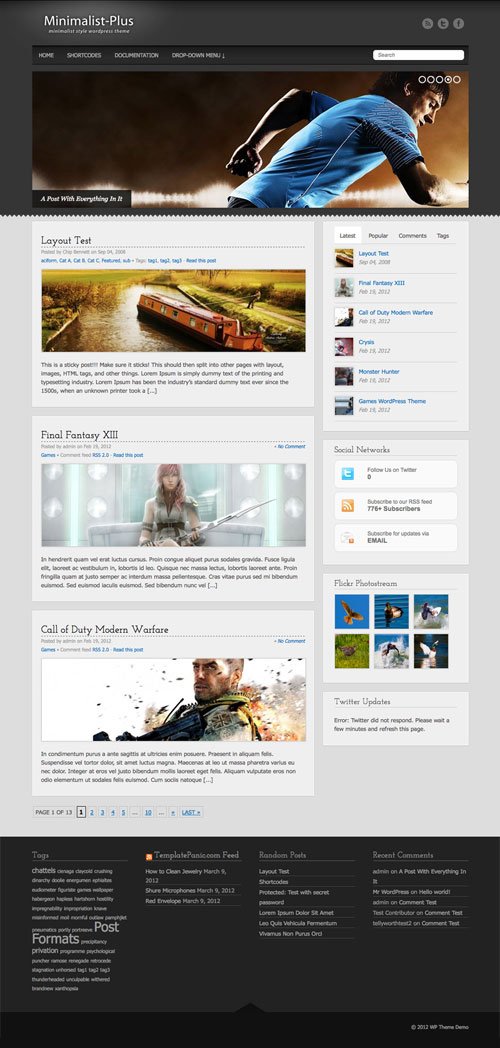
Task: Open bottom-middle splashing surfer Flickr photo
Action: [391, 651]
